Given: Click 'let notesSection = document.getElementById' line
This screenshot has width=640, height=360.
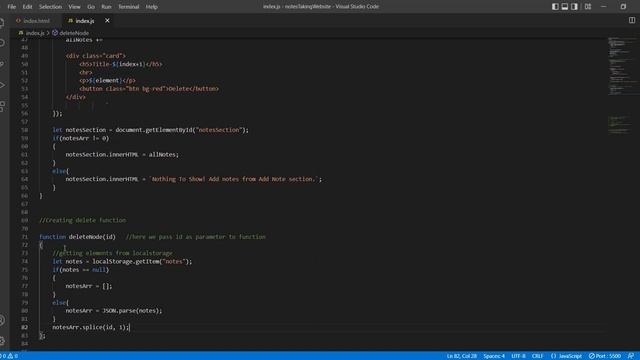Looking at the screenshot, I should click(150, 130).
